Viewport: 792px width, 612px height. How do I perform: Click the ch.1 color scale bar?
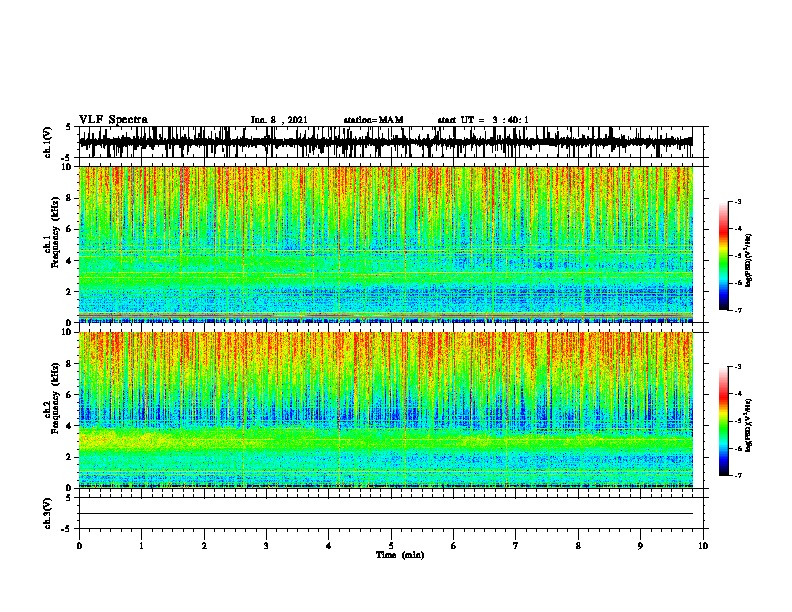pyautogui.click(x=723, y=256)
